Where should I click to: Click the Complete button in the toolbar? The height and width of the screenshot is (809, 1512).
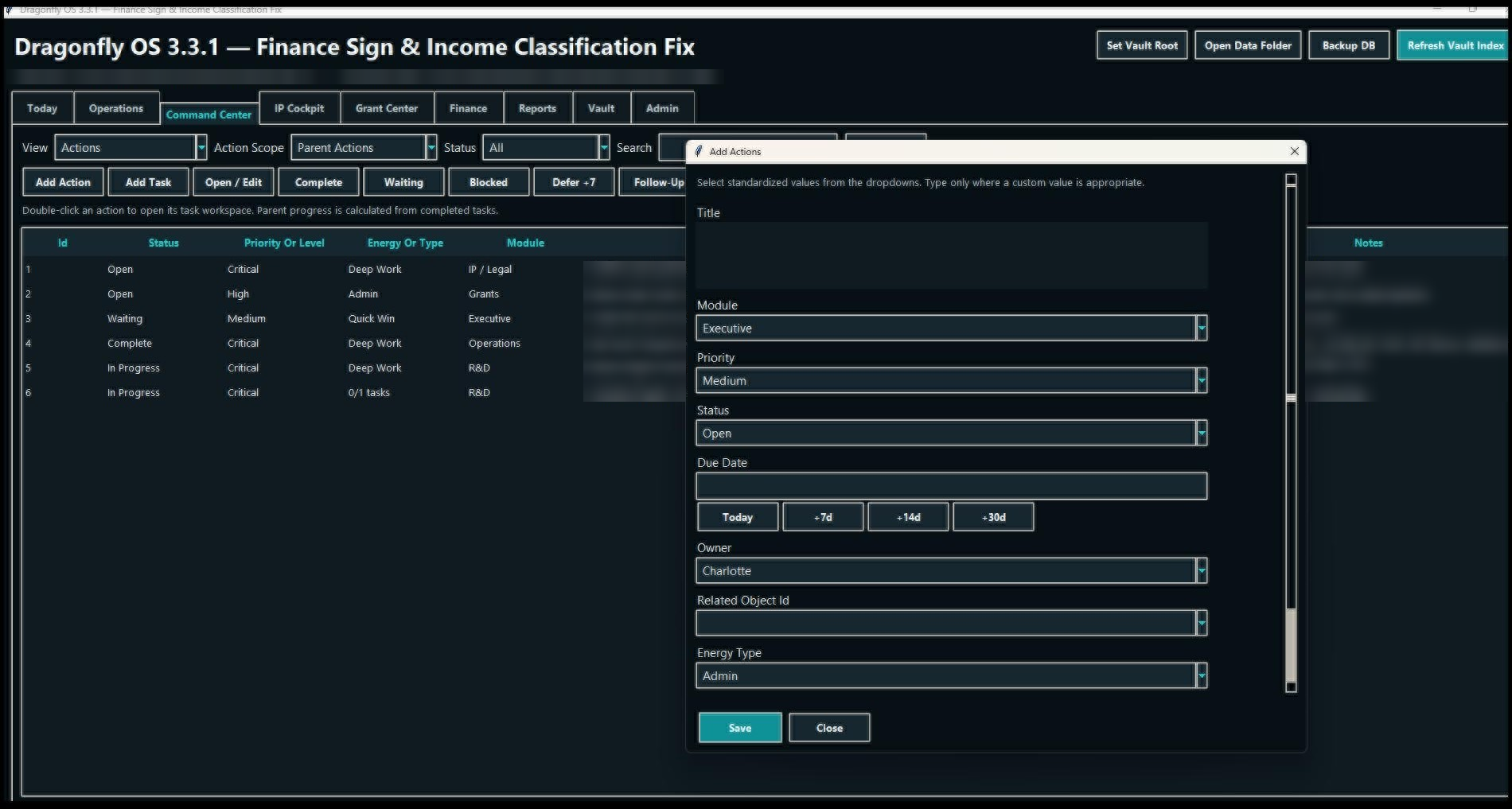tap(318, 182)
